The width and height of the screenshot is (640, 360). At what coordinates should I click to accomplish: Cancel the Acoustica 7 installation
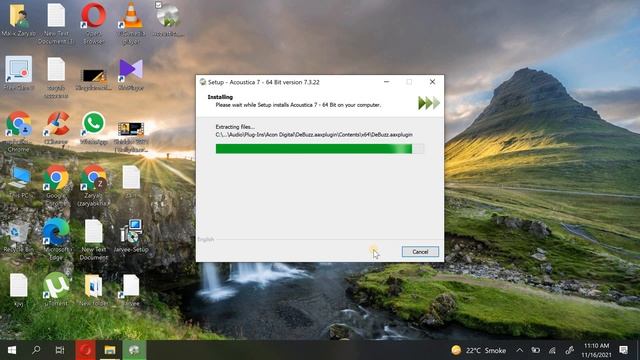(x=420, y=251)
